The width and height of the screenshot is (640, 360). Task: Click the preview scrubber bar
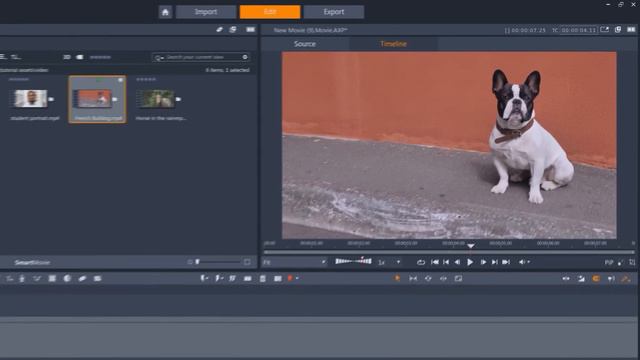449,252
